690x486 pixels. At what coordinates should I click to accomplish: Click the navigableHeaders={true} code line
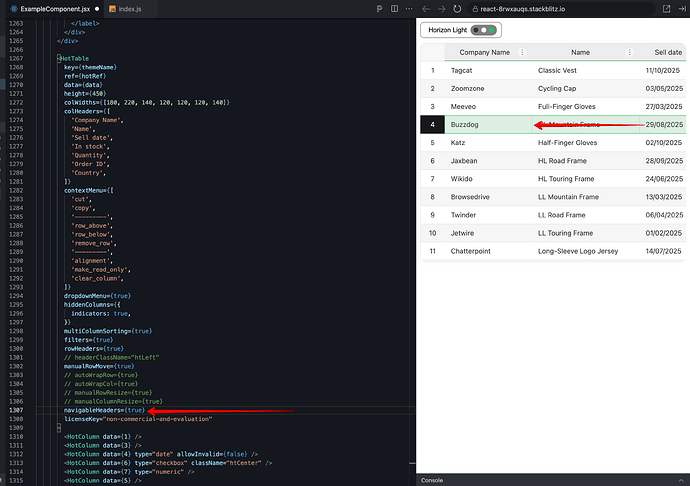pos(104,410)
